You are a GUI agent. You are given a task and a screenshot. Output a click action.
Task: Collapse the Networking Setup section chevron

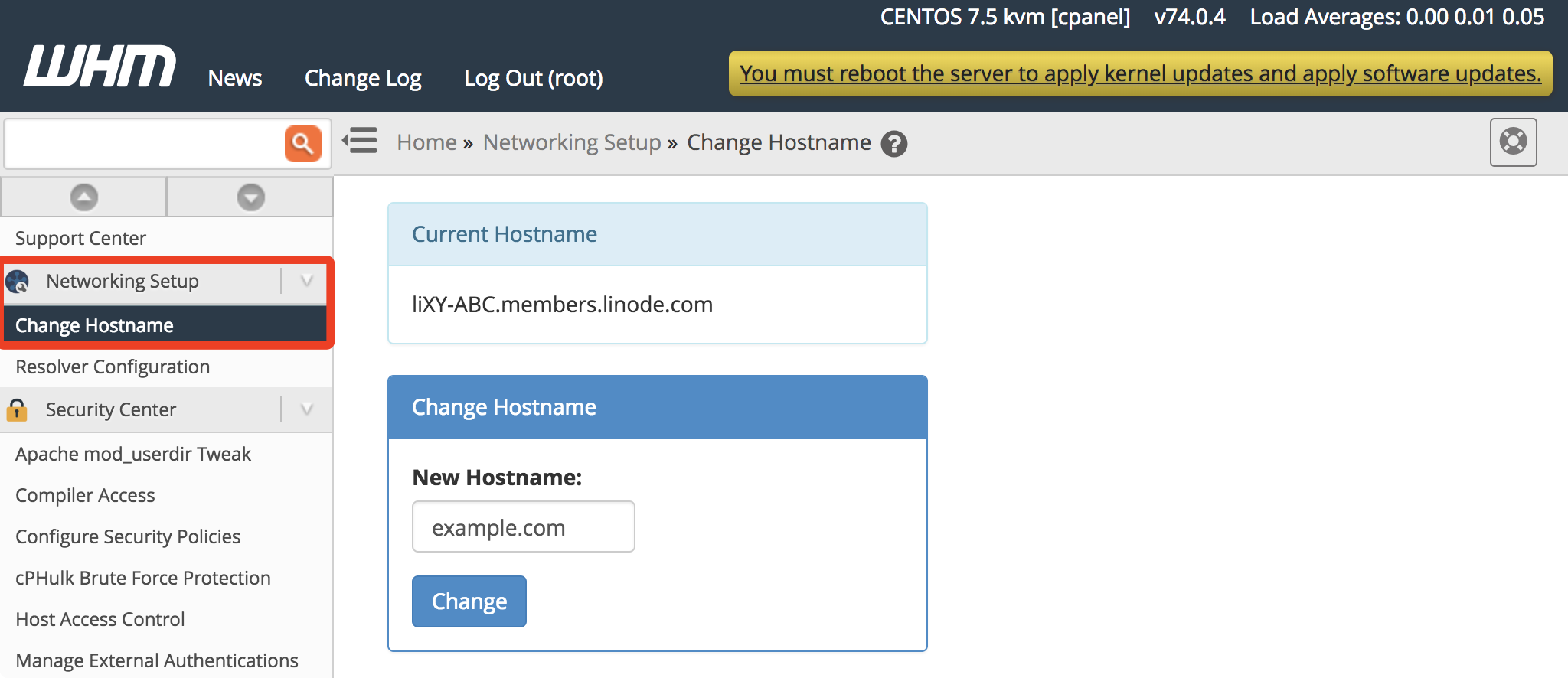(x=307, y=281)
